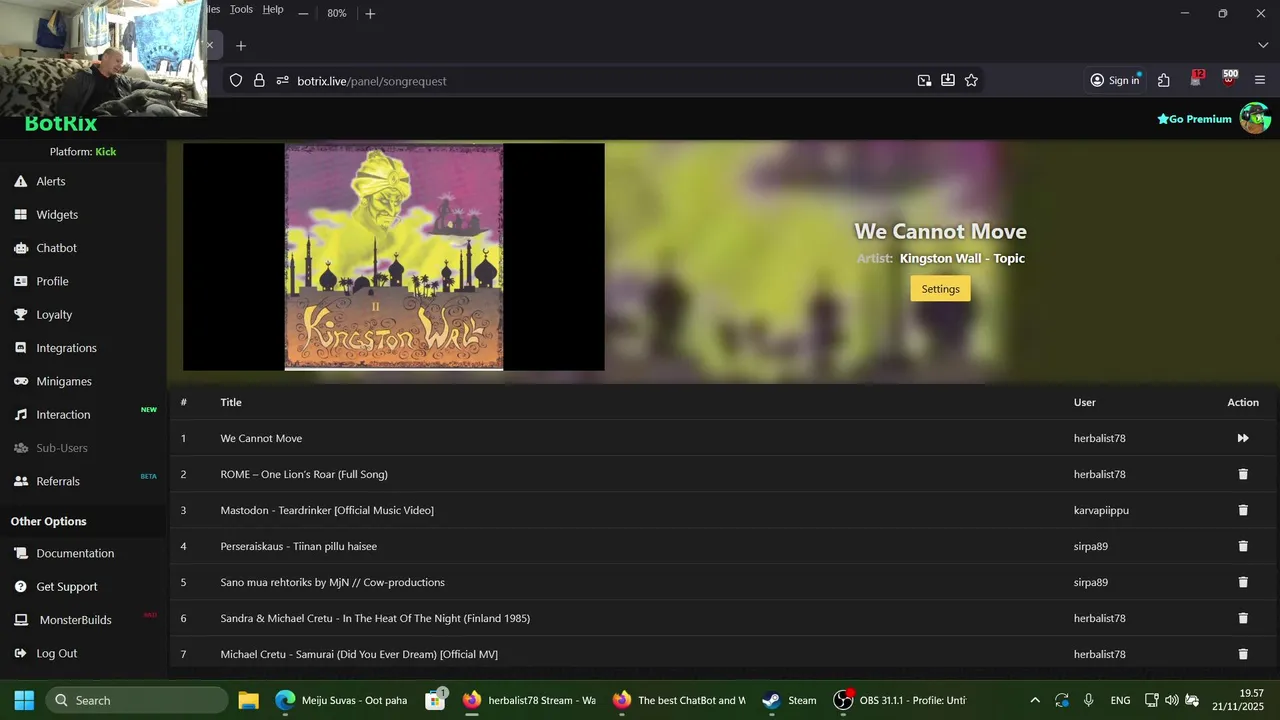
Task: Click Go Premium link
Action: pyautogui.click(x=1194, y=119)
